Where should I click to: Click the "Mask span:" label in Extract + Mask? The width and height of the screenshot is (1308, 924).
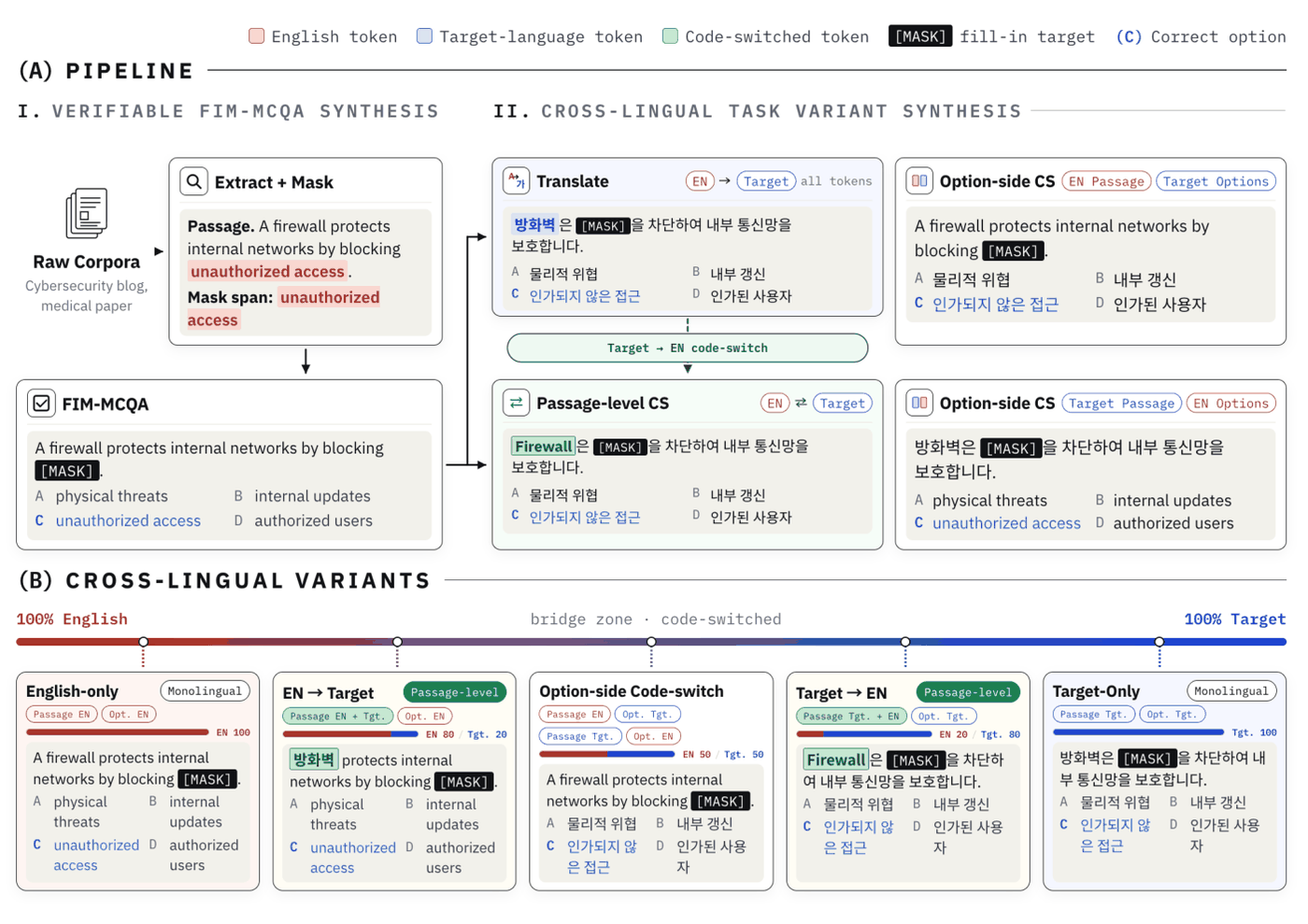point(230,297)
